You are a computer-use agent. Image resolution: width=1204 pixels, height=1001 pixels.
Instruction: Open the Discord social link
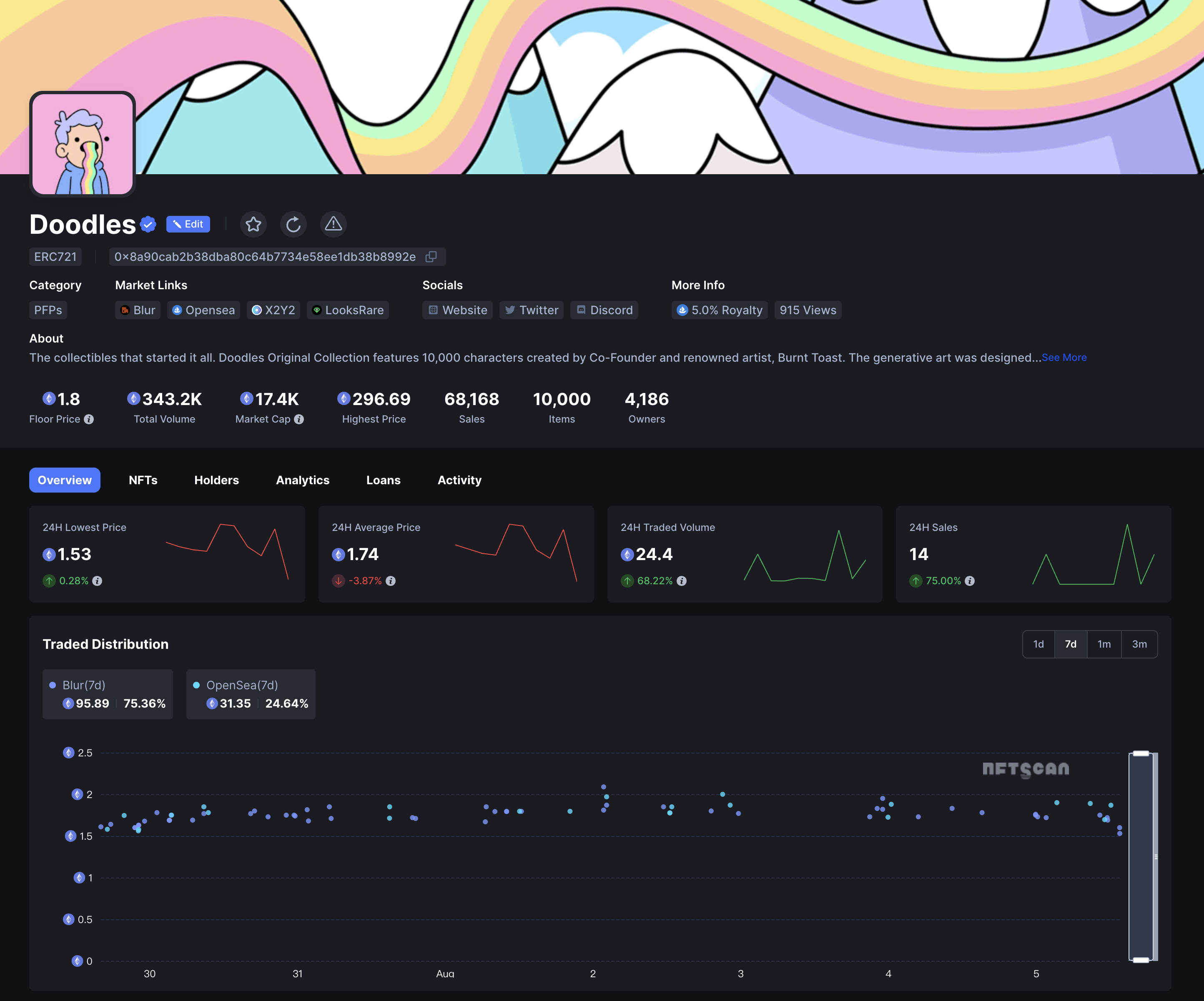605,310
